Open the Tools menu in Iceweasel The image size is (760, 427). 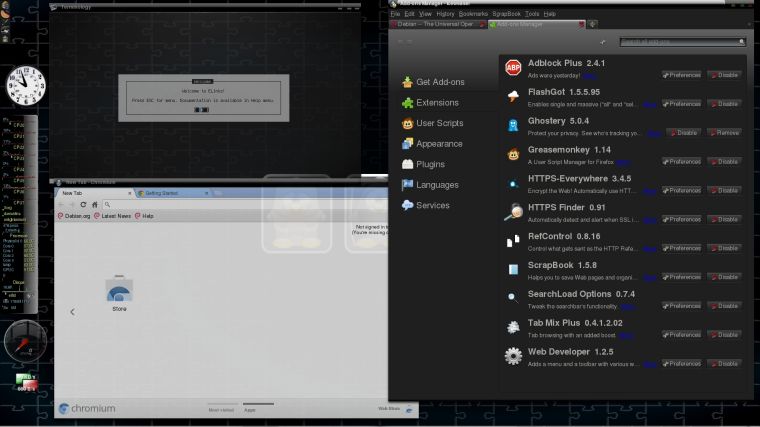532,14
